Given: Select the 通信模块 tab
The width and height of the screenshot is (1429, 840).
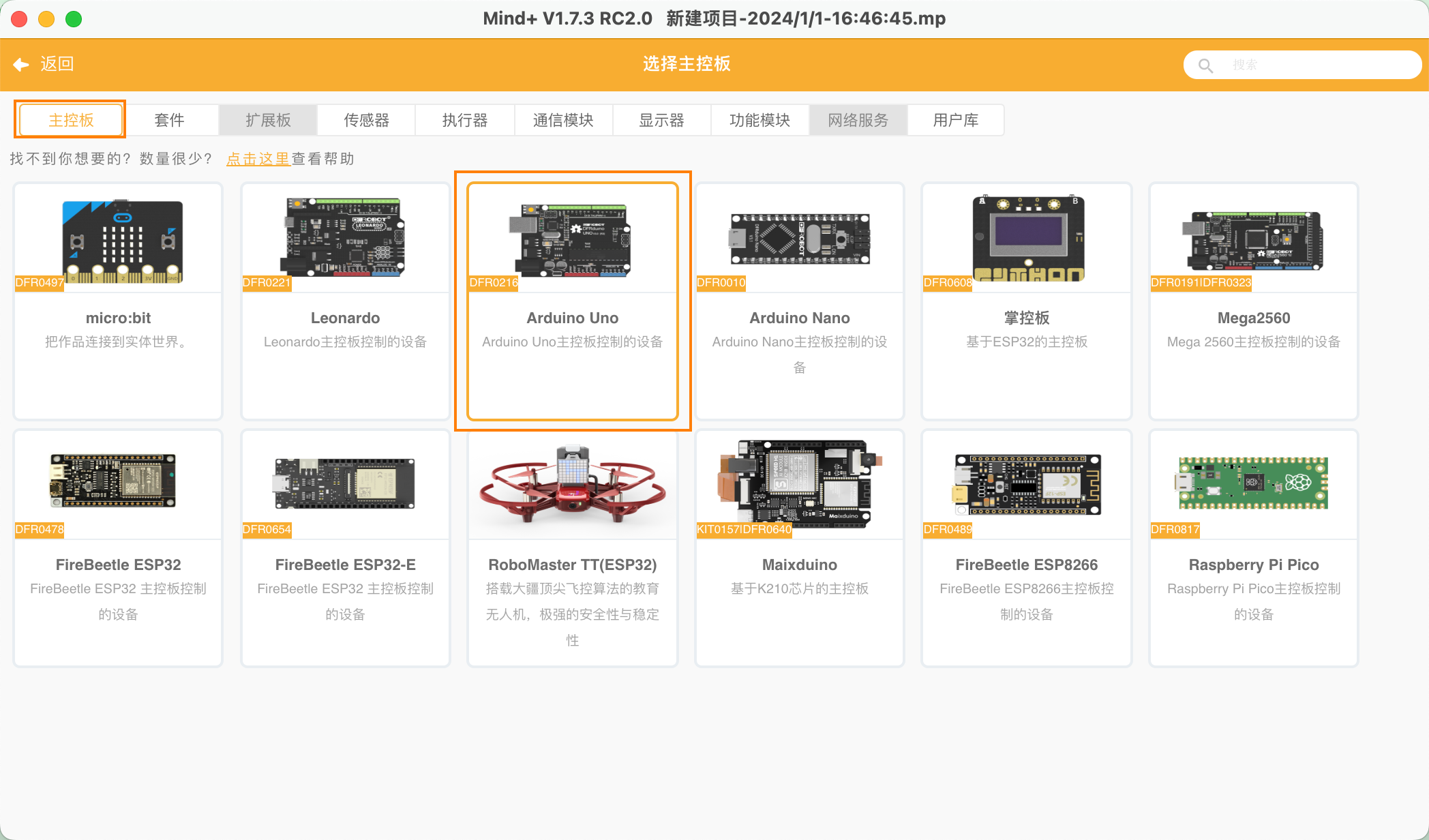Looking at the screenshot, I should 562,120.
